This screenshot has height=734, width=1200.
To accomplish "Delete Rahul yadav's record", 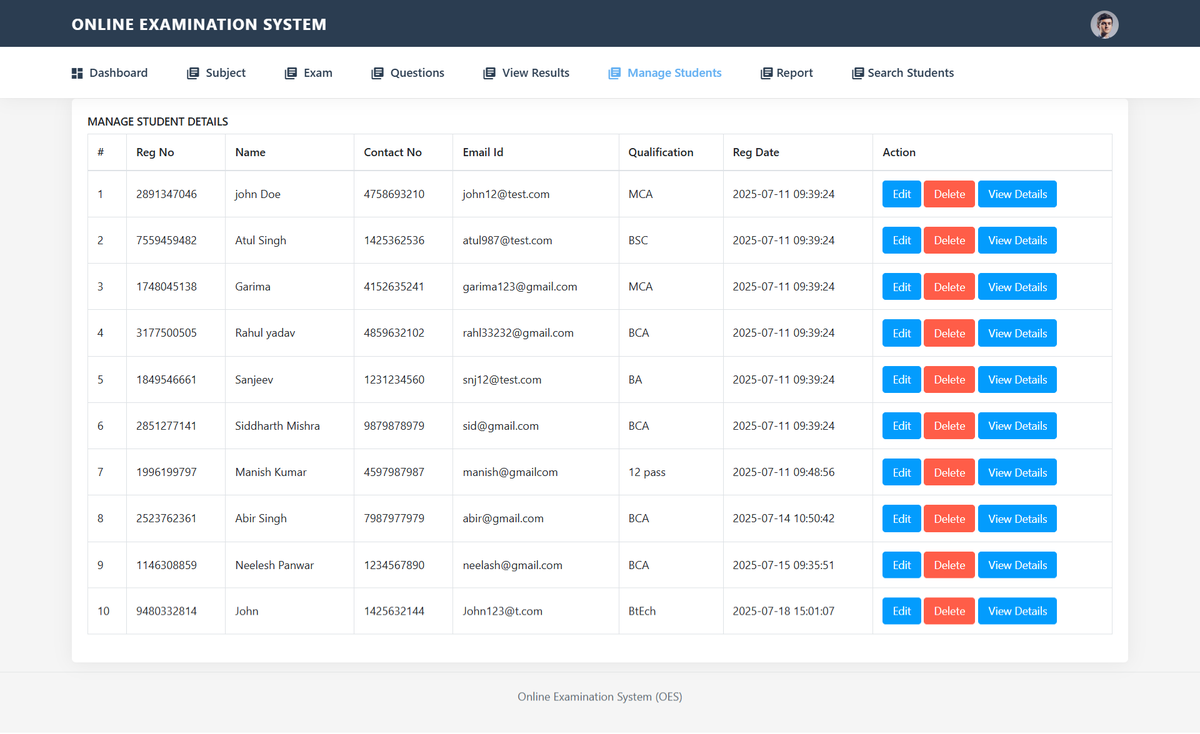I will (949, 333).
